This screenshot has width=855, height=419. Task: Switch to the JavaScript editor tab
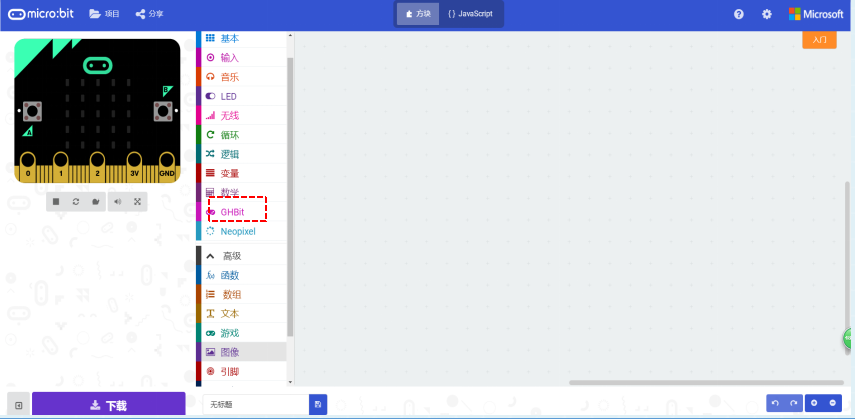[x=470, y=14]
